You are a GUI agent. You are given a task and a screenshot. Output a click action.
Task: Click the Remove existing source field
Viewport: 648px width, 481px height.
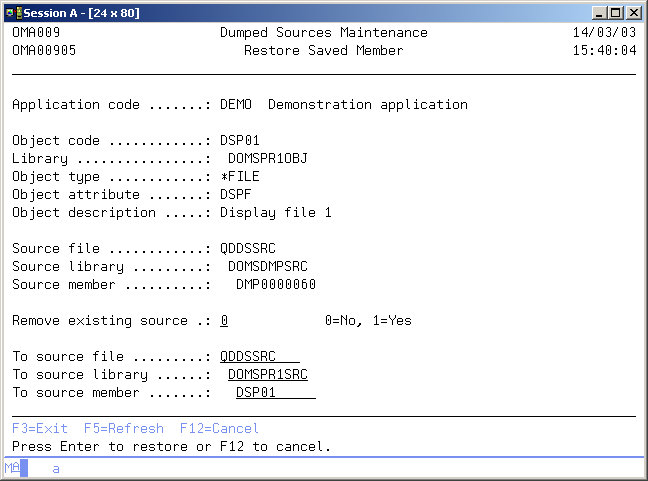(x=224, y=321)
